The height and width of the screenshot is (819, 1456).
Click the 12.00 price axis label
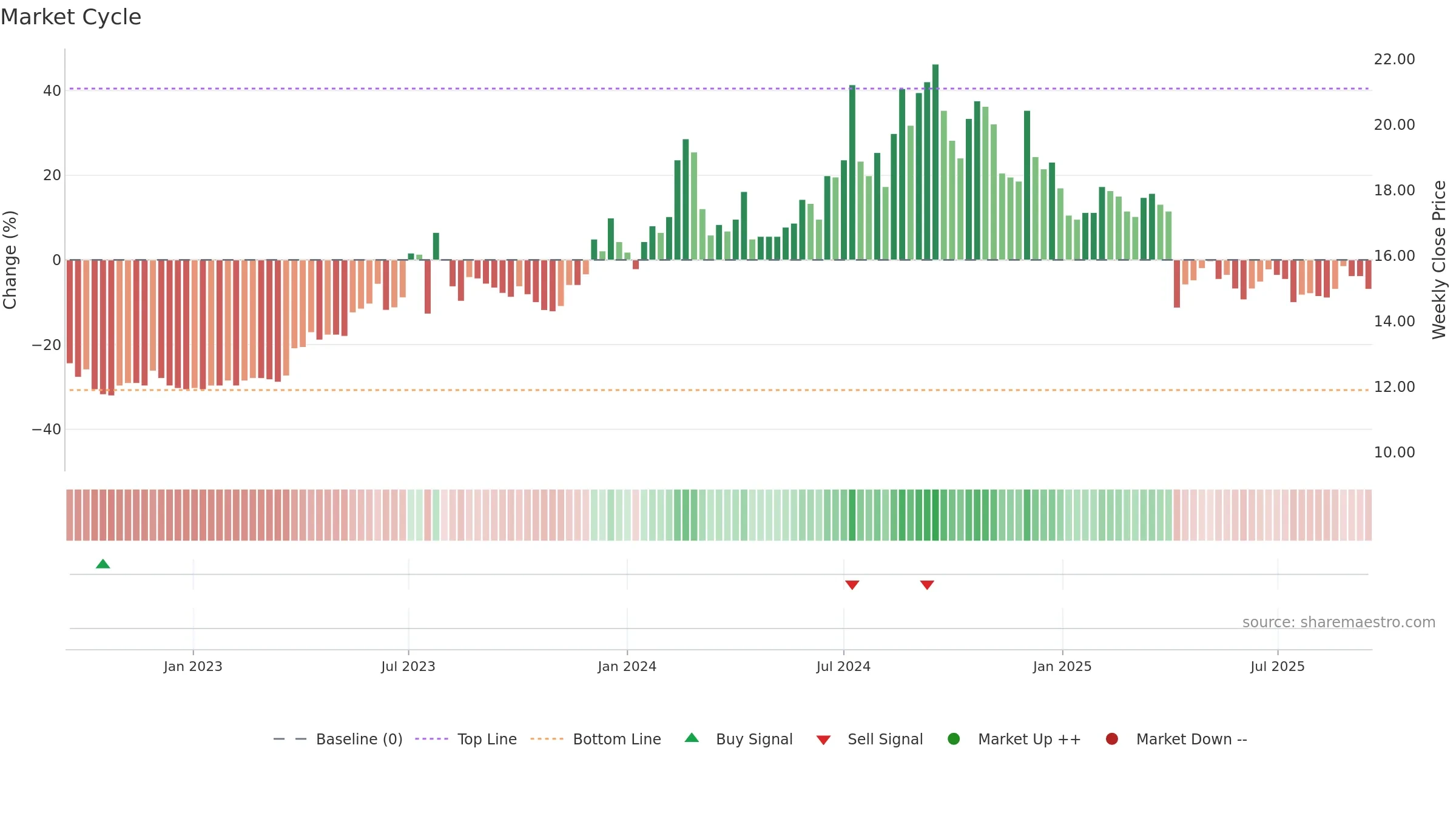pyautogui.click(x=1394, y=387)
